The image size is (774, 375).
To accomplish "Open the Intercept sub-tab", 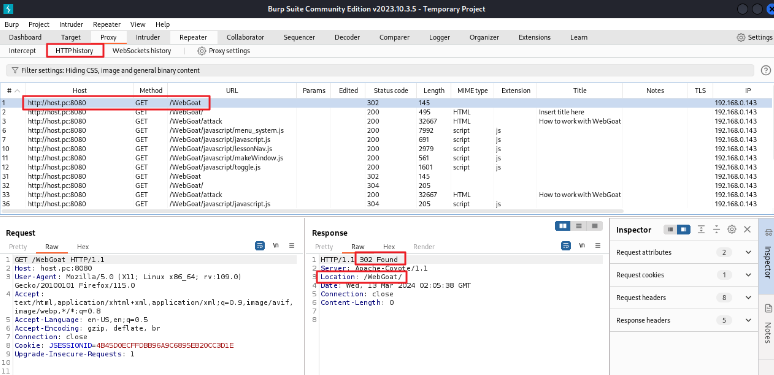I will click(22, 51).
